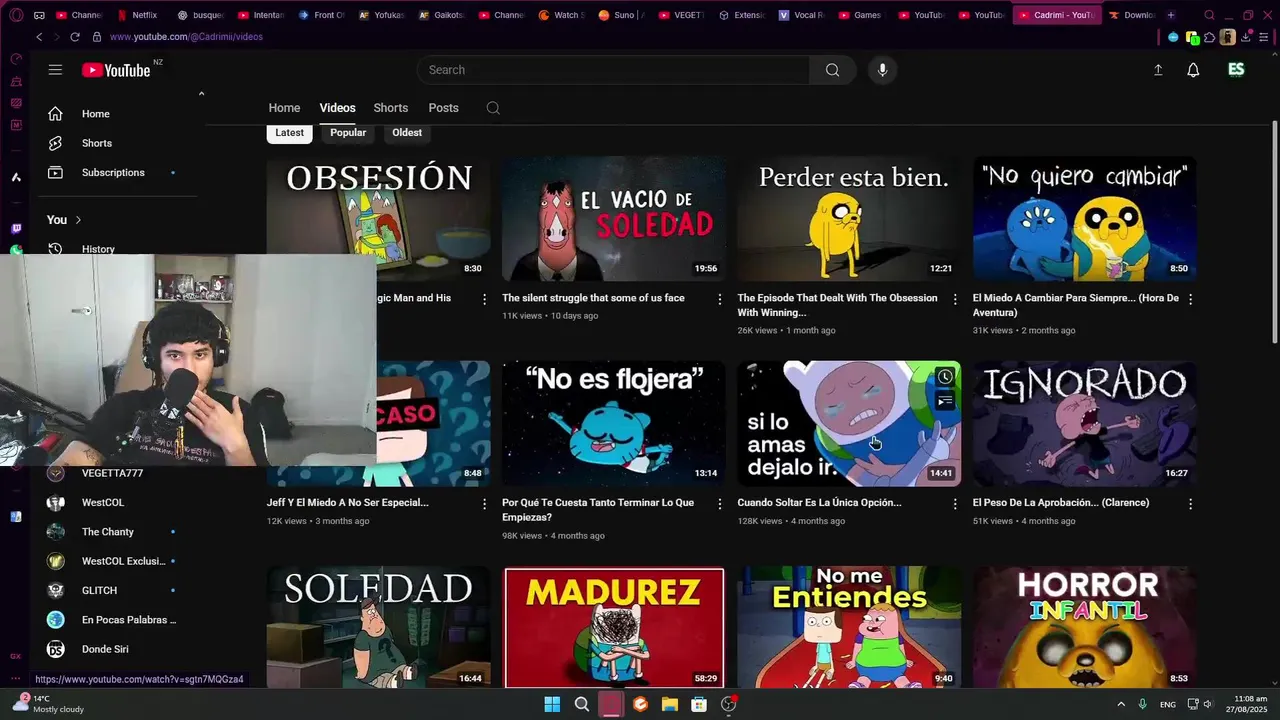Open the YouTube hamburger guide menu
The image size is (1280, 720).
click(55, 70)
